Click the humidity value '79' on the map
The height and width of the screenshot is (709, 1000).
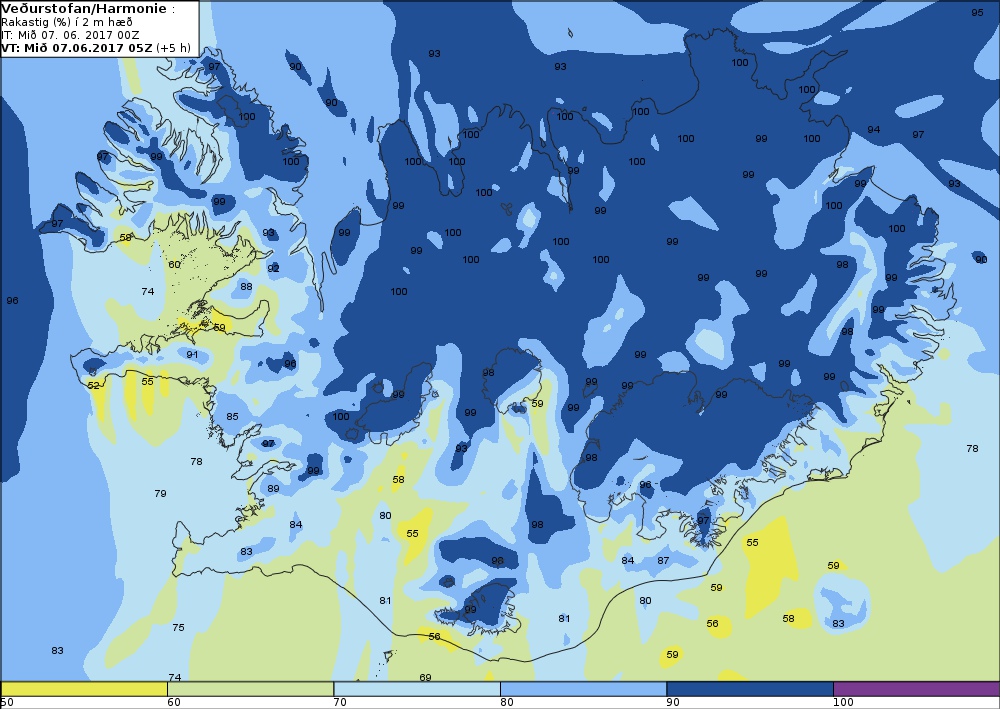161,493
